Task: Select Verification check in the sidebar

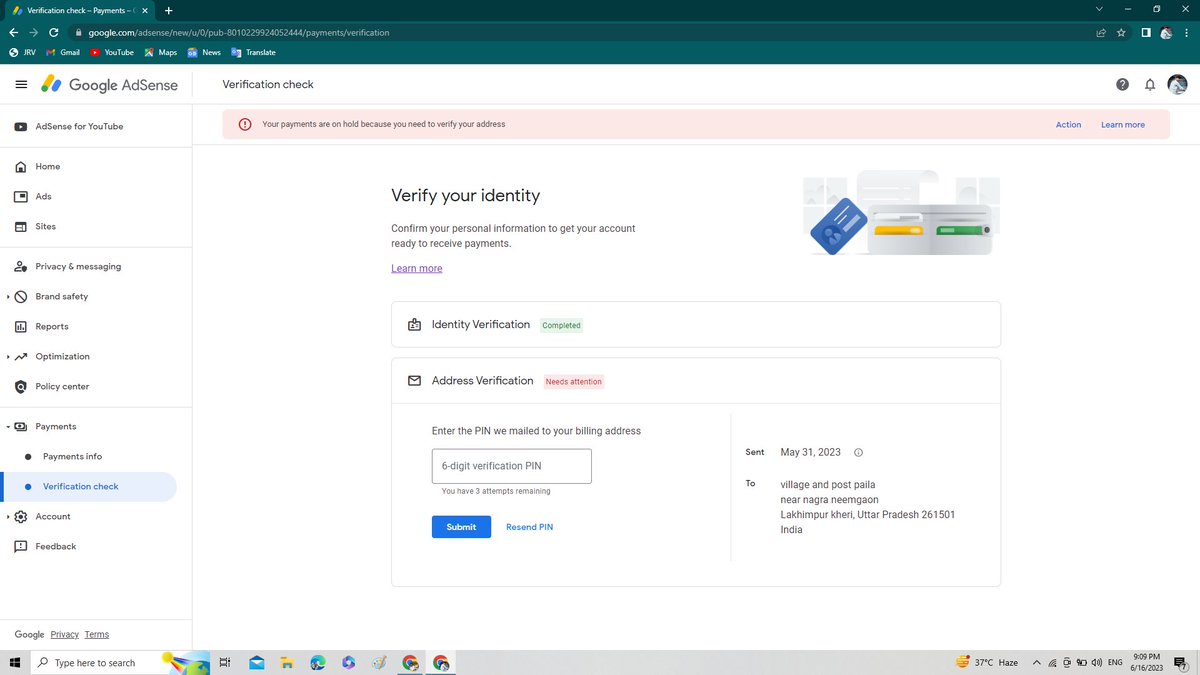Action: click(89, 487)
